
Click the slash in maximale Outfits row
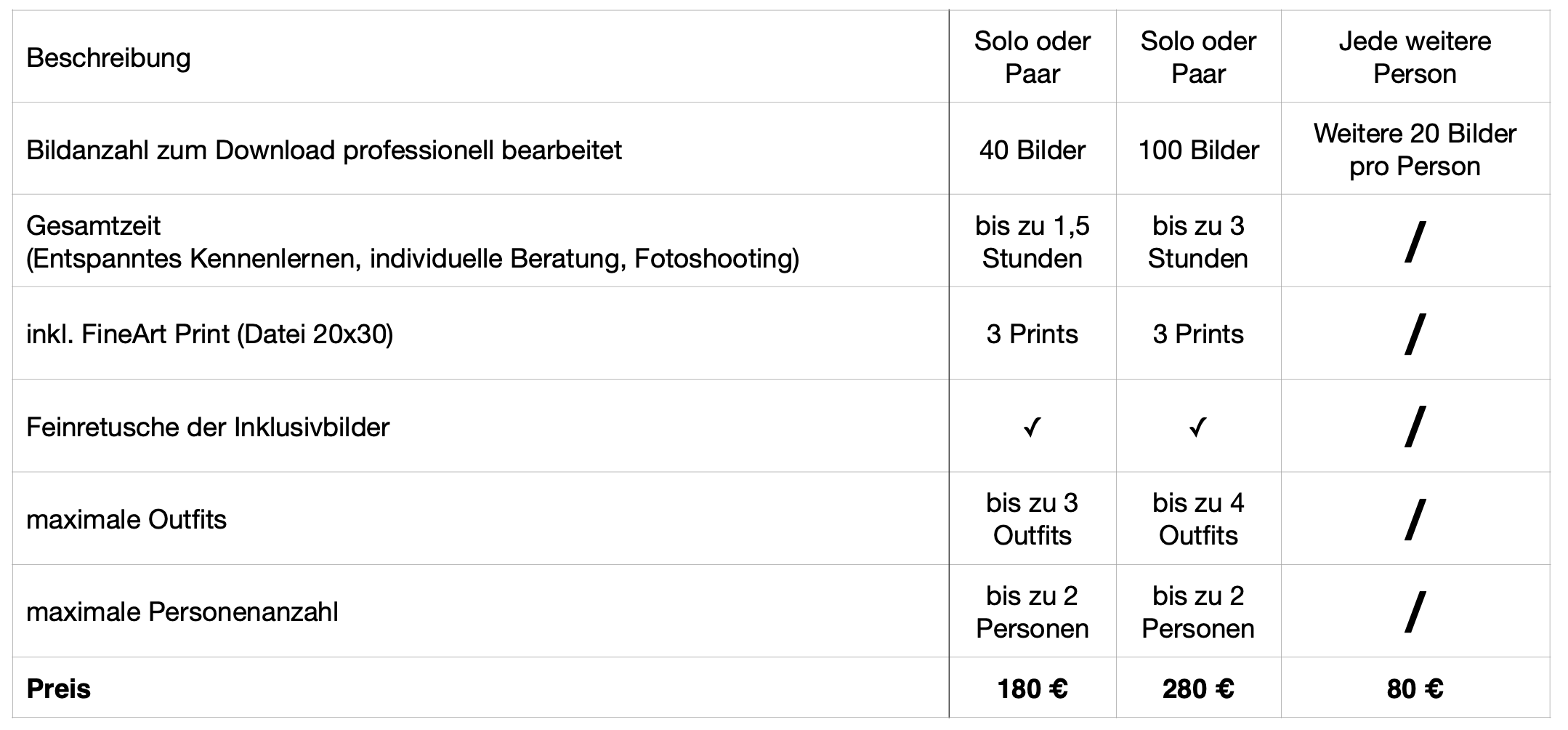point(1415,519)
